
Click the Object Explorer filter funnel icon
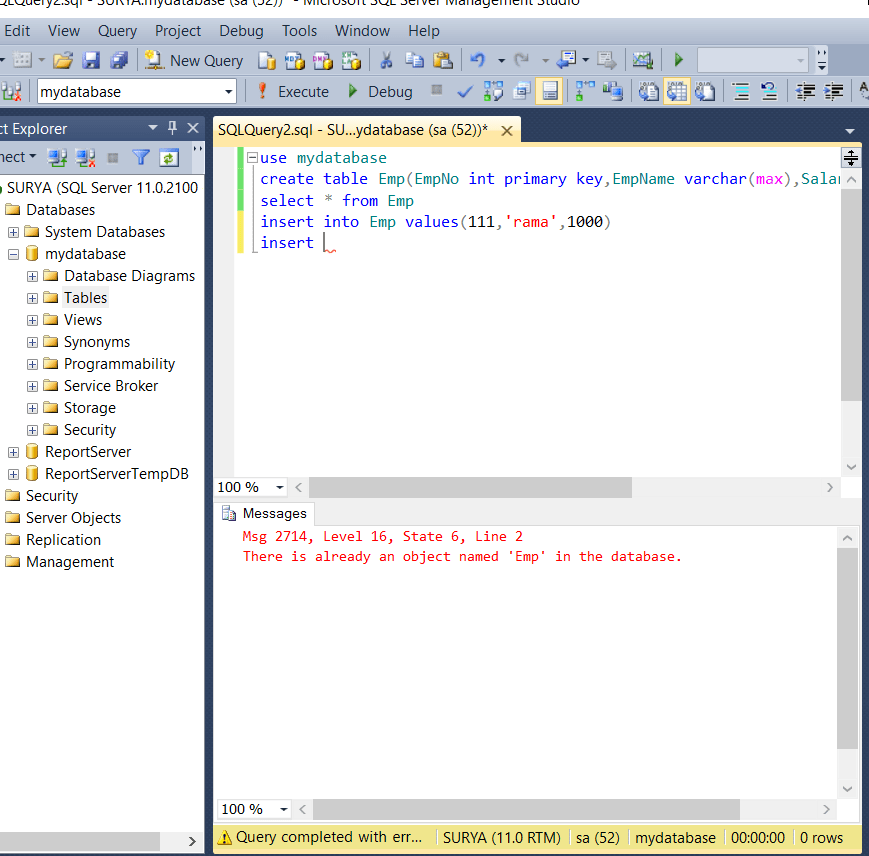[141, 158]
